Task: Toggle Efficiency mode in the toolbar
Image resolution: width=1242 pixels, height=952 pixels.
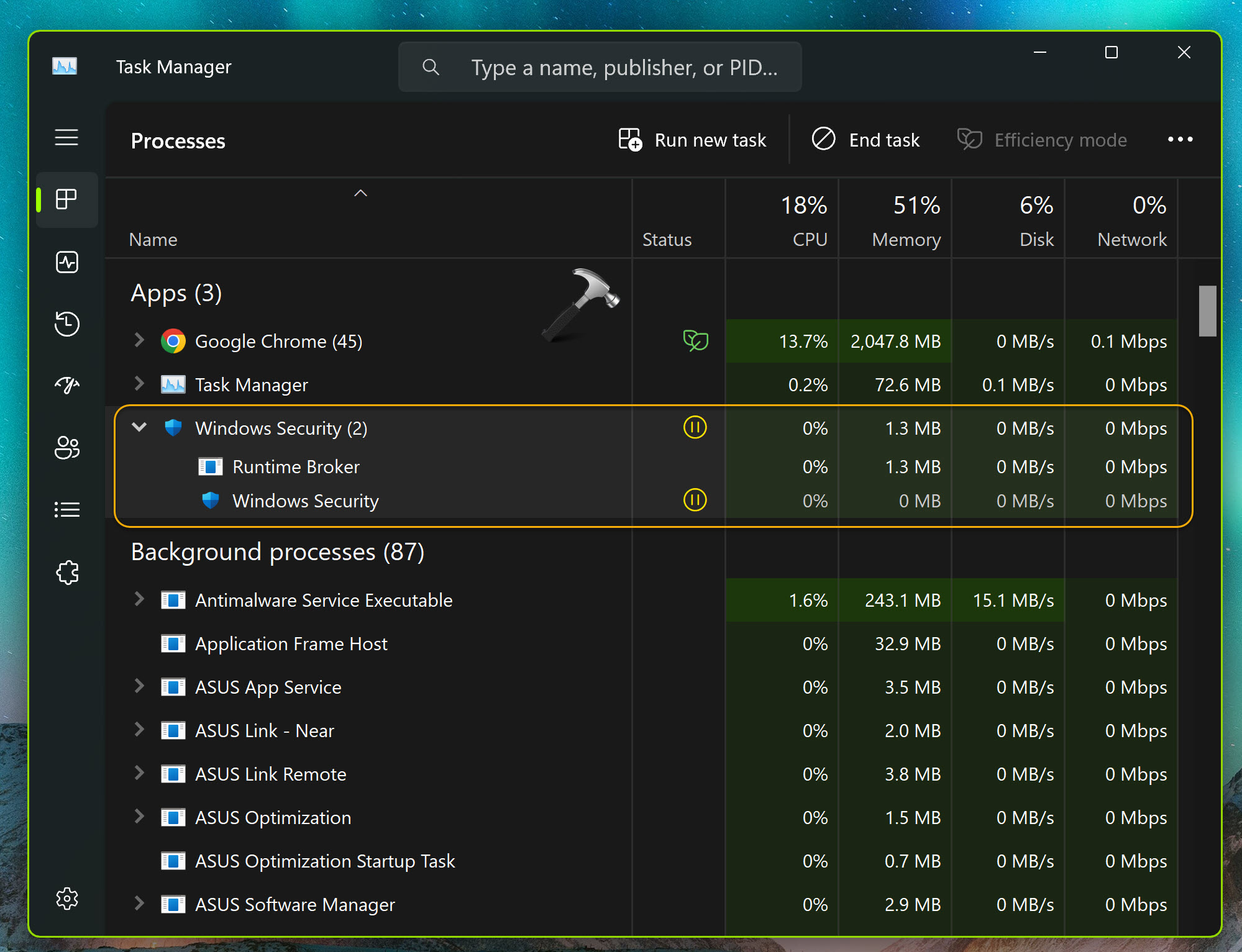Action: (x=1043, y=140)
